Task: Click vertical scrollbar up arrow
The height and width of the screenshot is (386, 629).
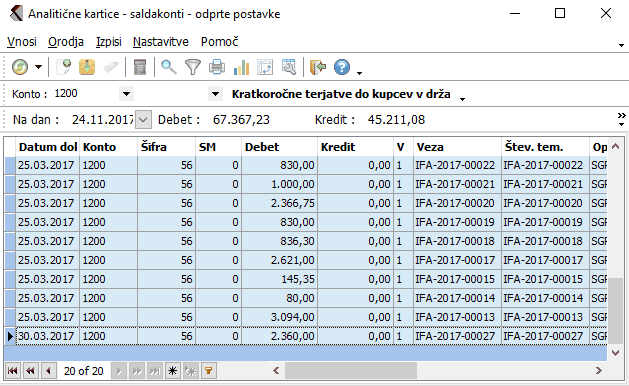Action: (x=615, y=146)
